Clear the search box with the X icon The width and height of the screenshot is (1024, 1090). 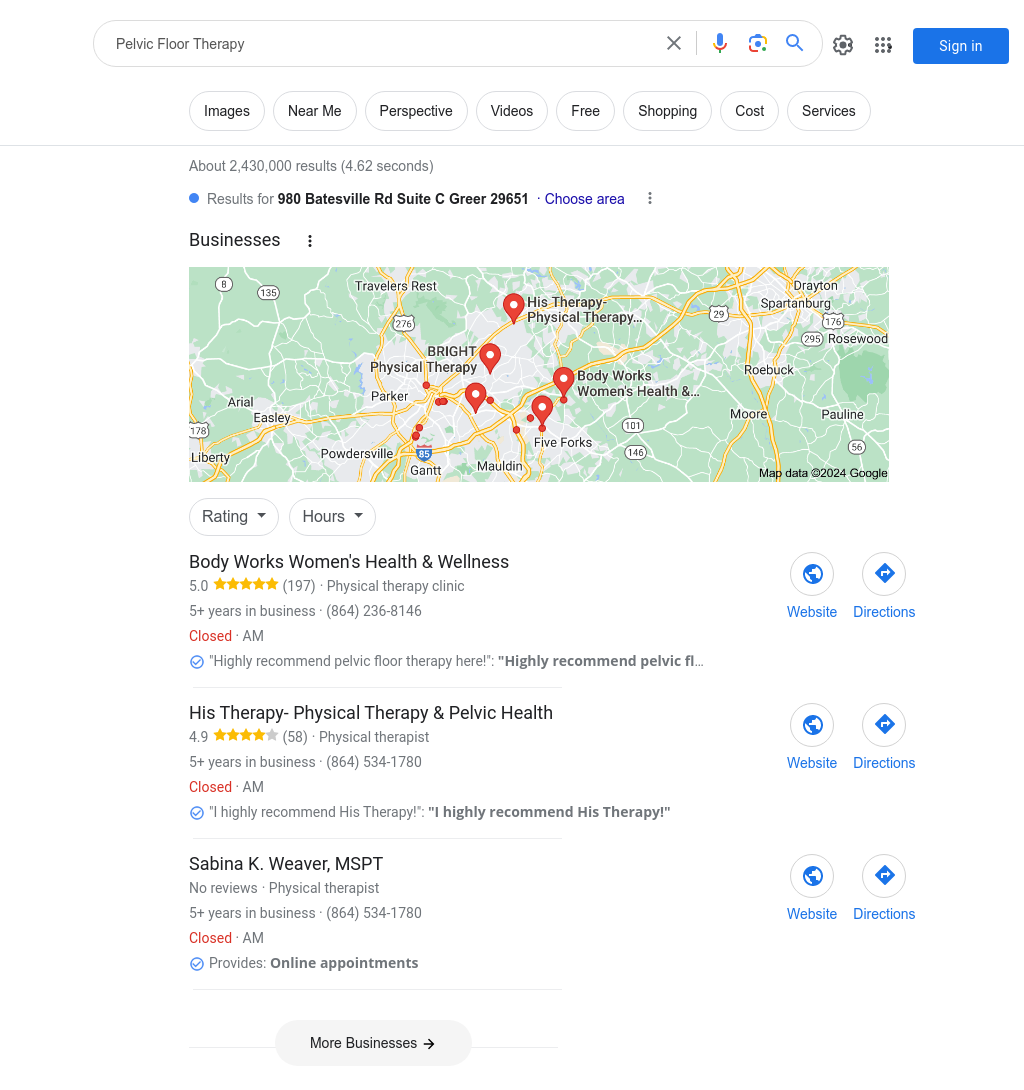click(674, 44)
